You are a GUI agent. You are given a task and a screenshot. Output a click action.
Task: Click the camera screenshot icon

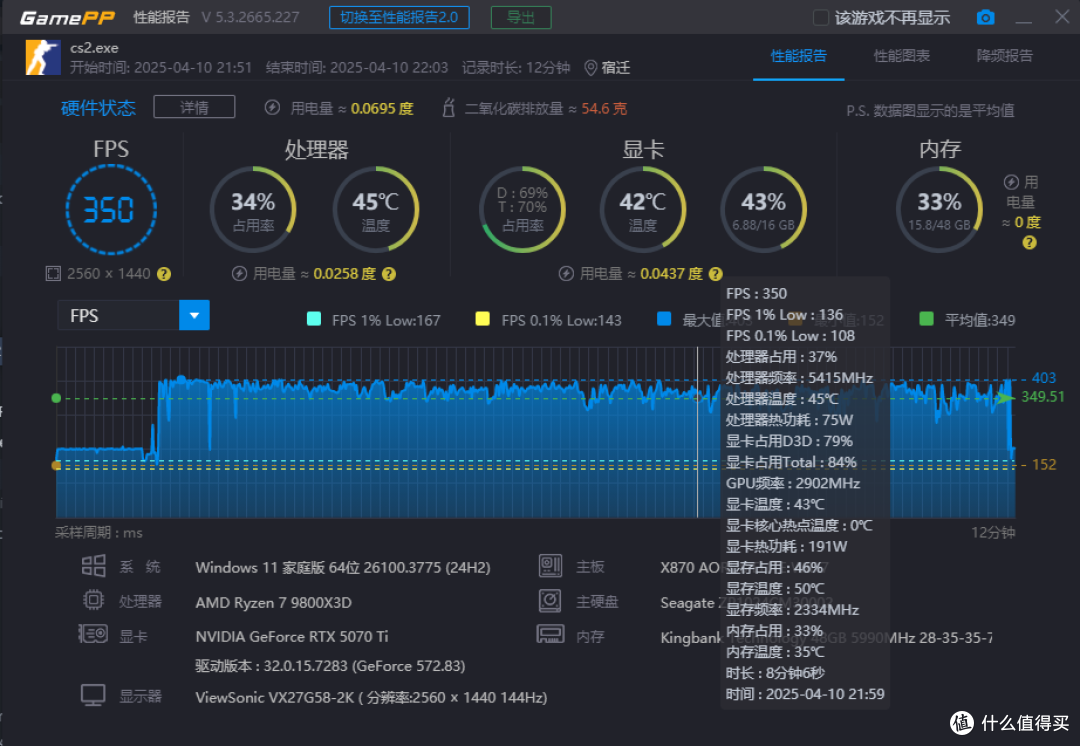click(985, 17)
